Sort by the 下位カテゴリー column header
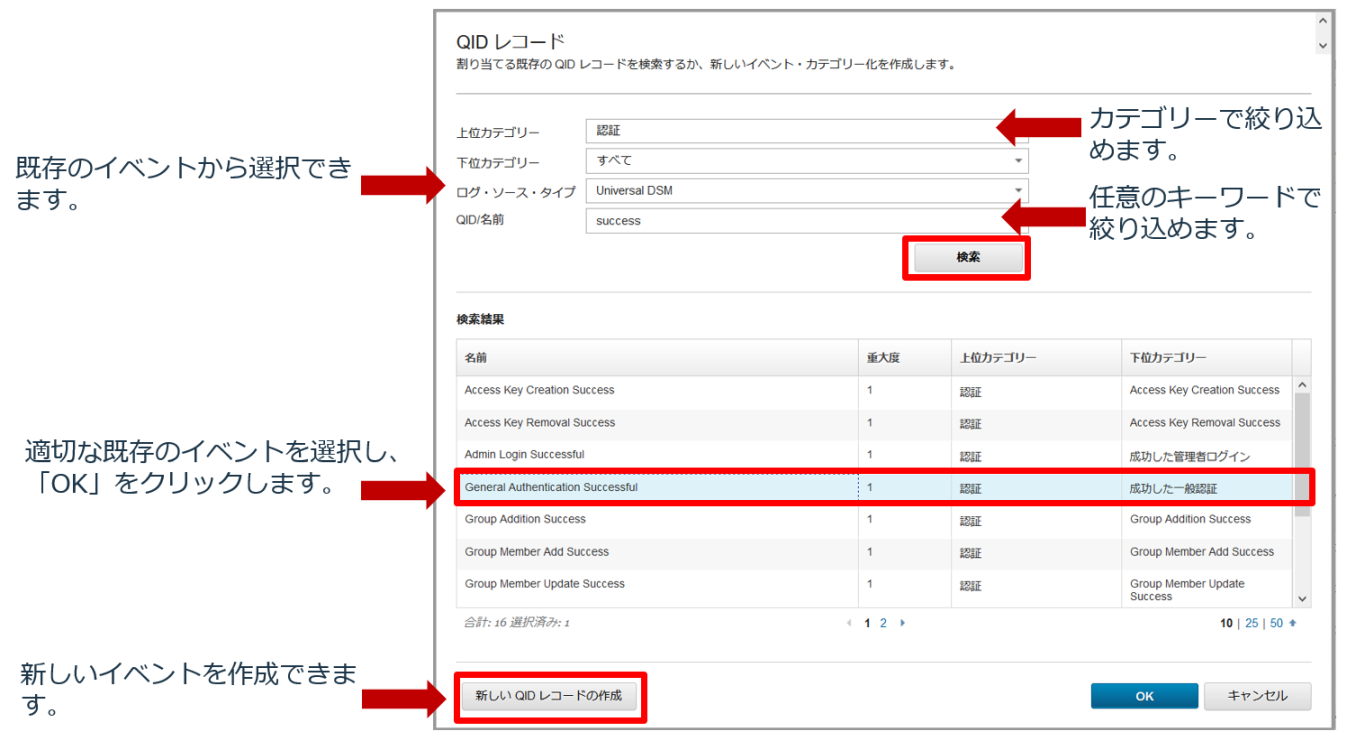 1206,358
